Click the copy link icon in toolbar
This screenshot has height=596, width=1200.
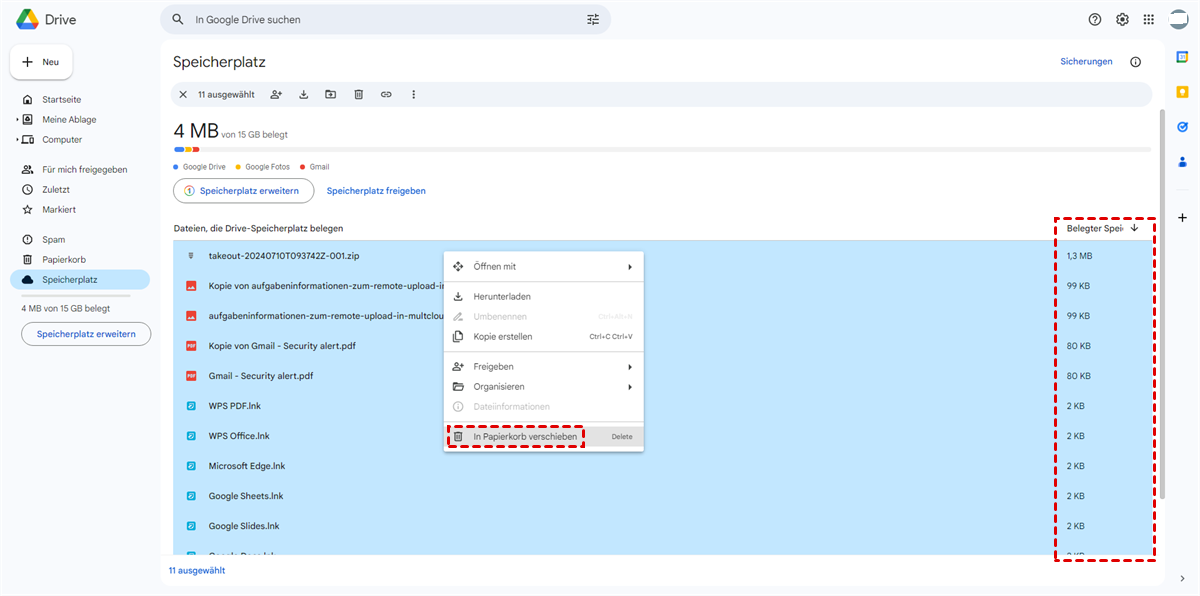click(386, 94)
